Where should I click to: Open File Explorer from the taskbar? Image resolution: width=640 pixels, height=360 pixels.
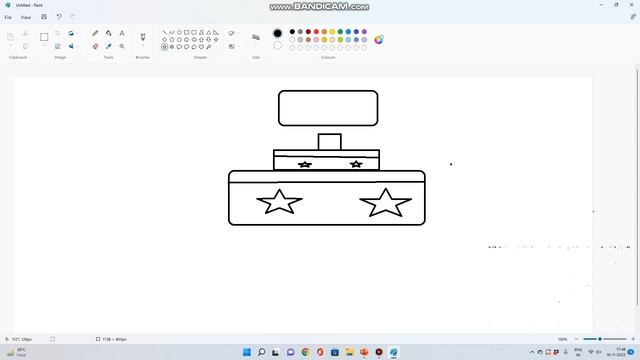[349, 352]
